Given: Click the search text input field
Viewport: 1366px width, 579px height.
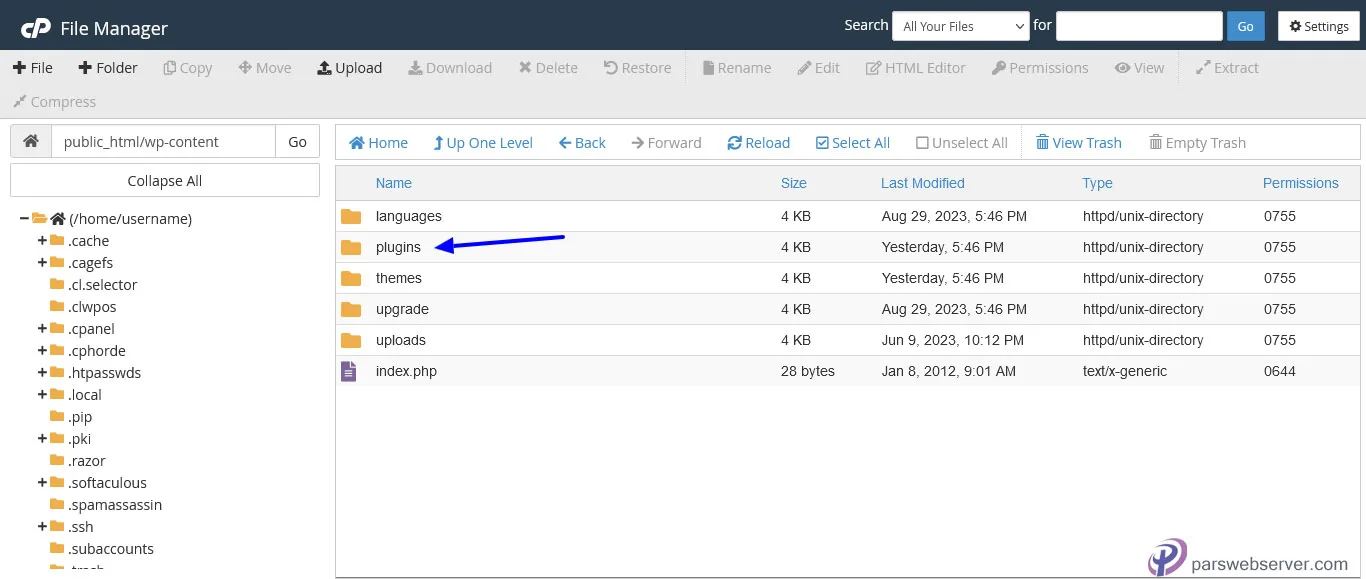Looking at the screenshot, I should (x=1138, y=26).
